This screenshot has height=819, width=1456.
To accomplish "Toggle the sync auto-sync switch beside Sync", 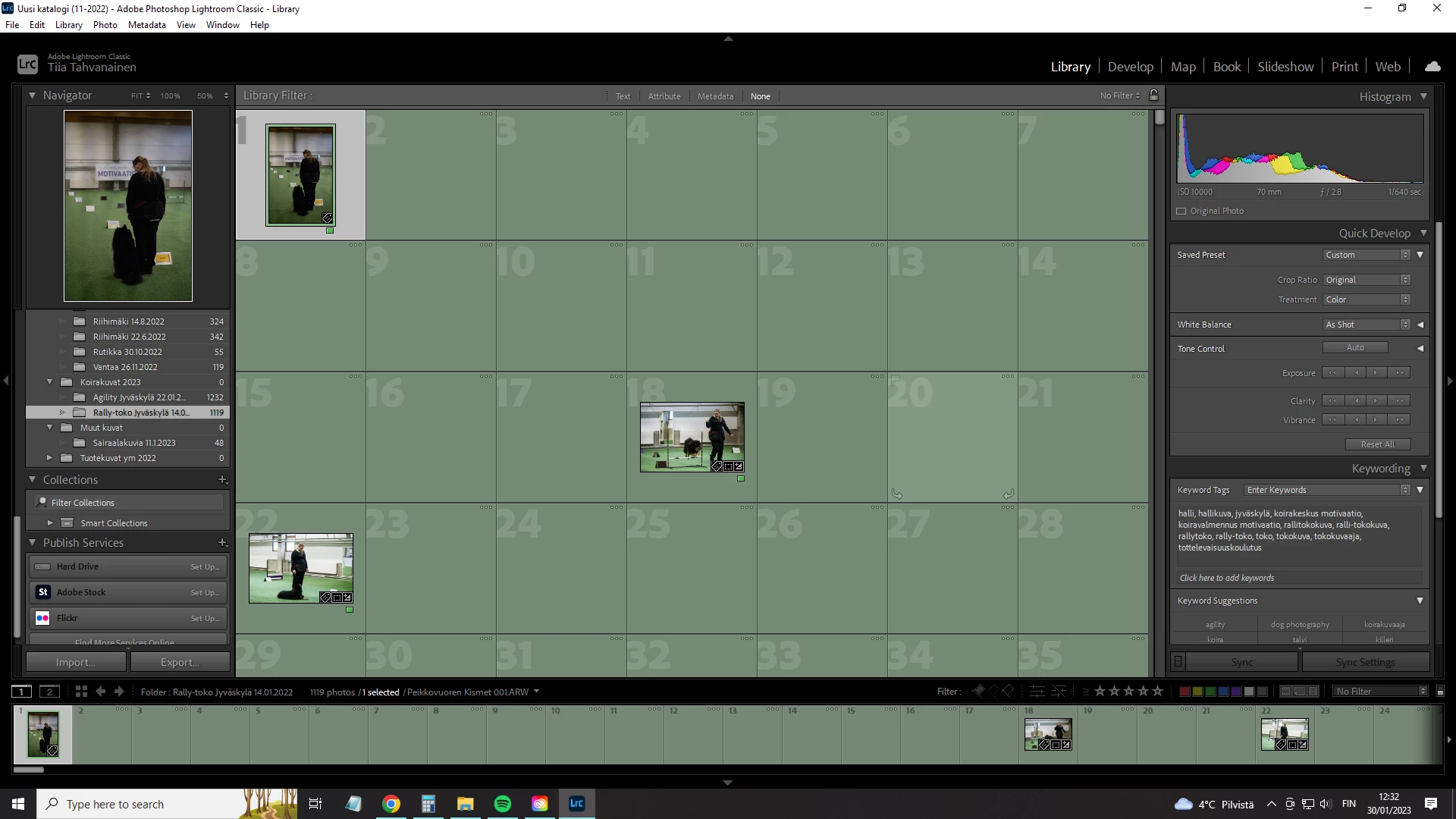I will pos(1178,662).
